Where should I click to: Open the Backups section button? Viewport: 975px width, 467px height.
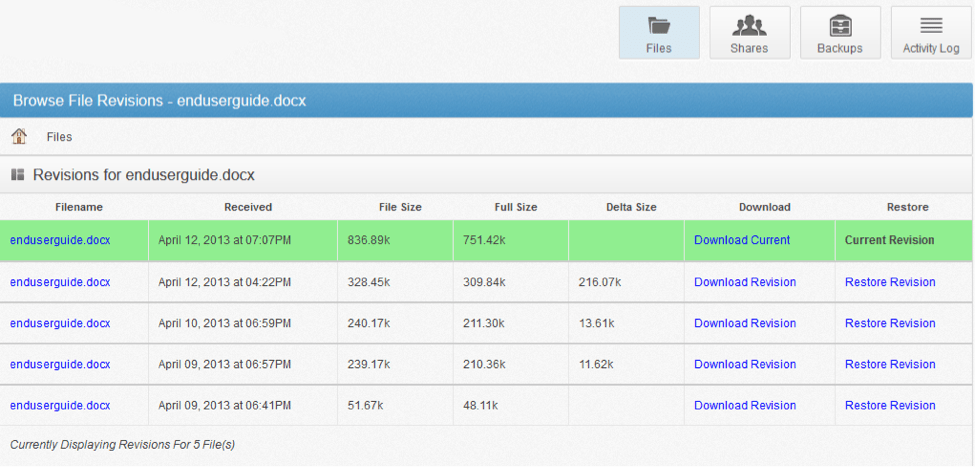[x=840, y=33]
